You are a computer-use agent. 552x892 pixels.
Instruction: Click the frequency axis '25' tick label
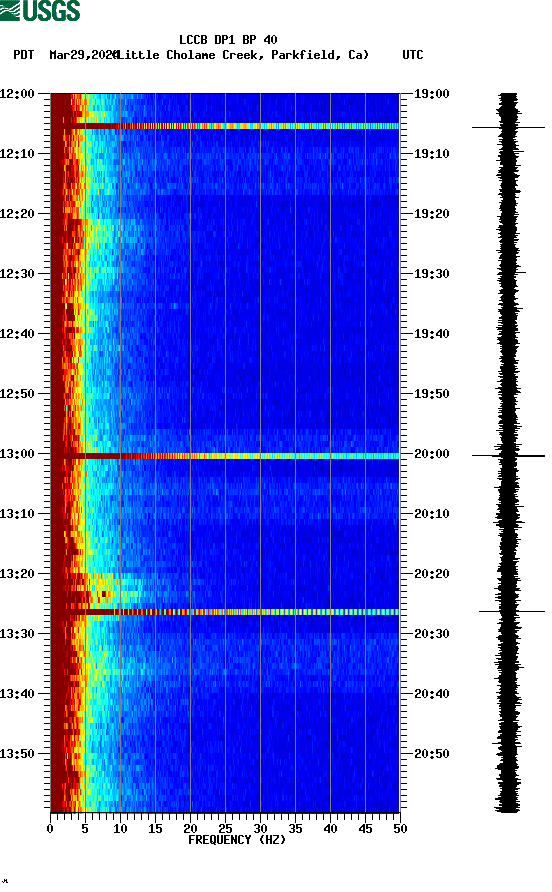click(225, 829)
